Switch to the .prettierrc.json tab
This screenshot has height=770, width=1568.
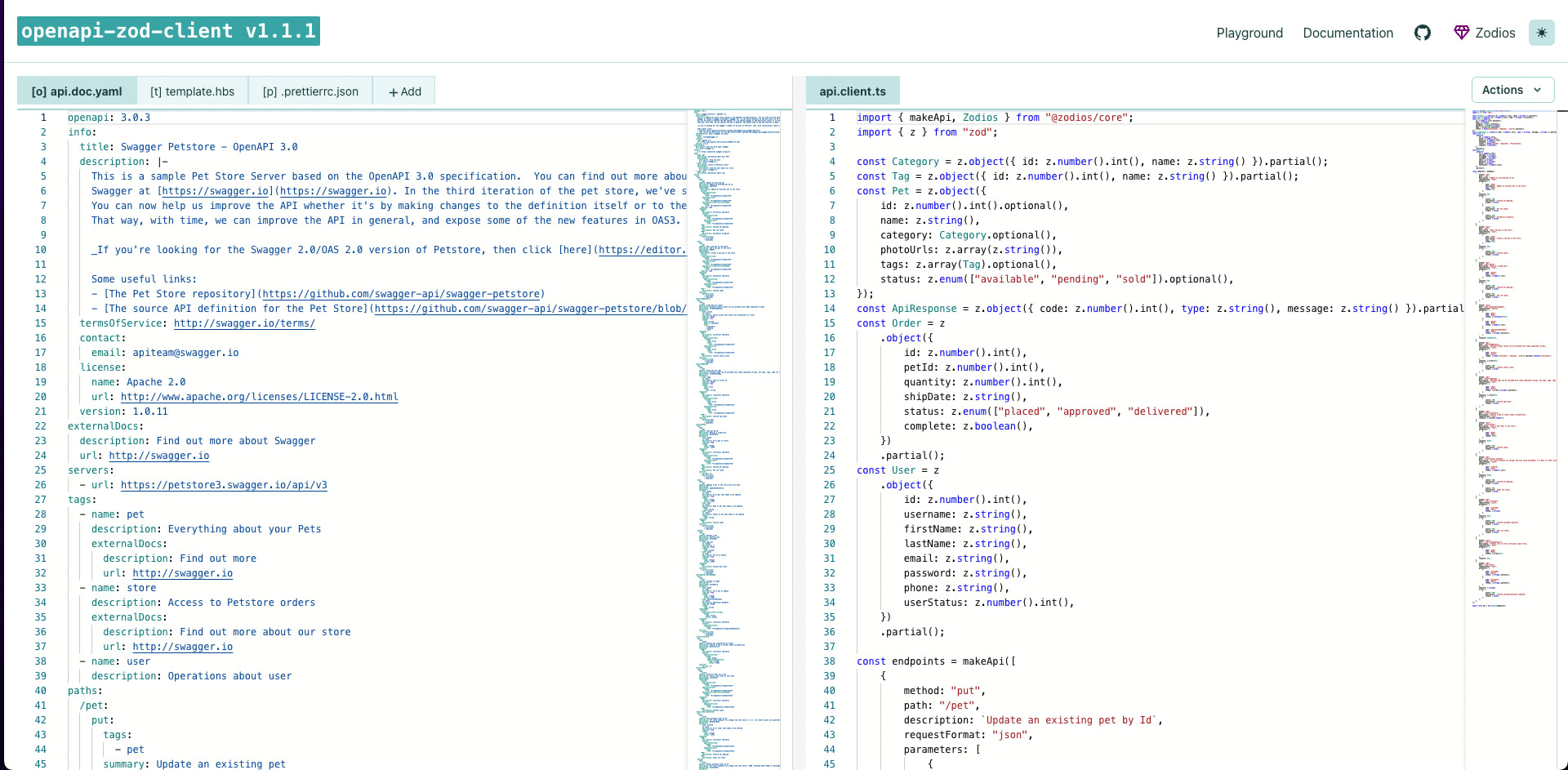[x=310, y=91]
